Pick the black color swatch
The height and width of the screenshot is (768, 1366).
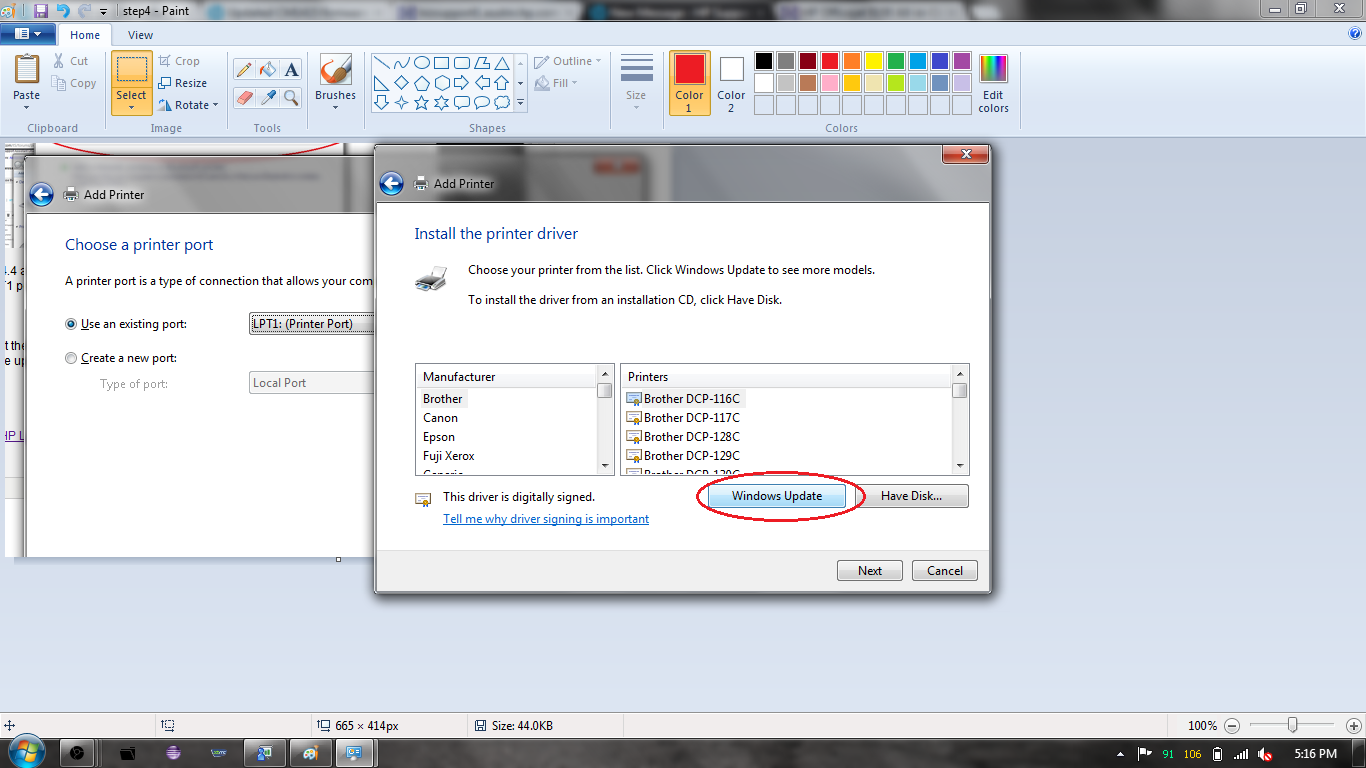coord(764,61)
